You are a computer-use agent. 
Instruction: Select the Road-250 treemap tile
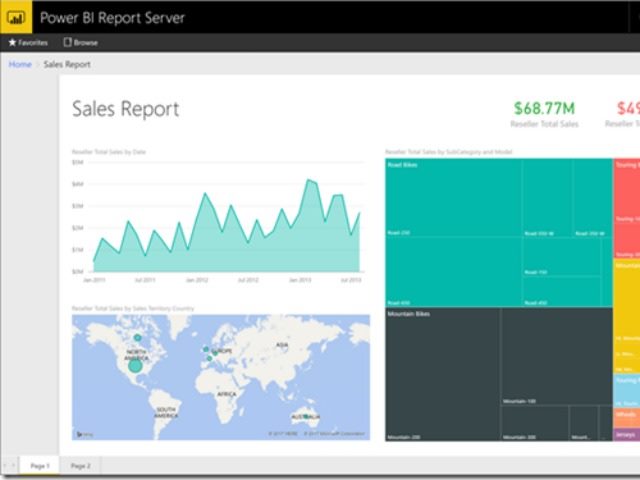(453, 198)
